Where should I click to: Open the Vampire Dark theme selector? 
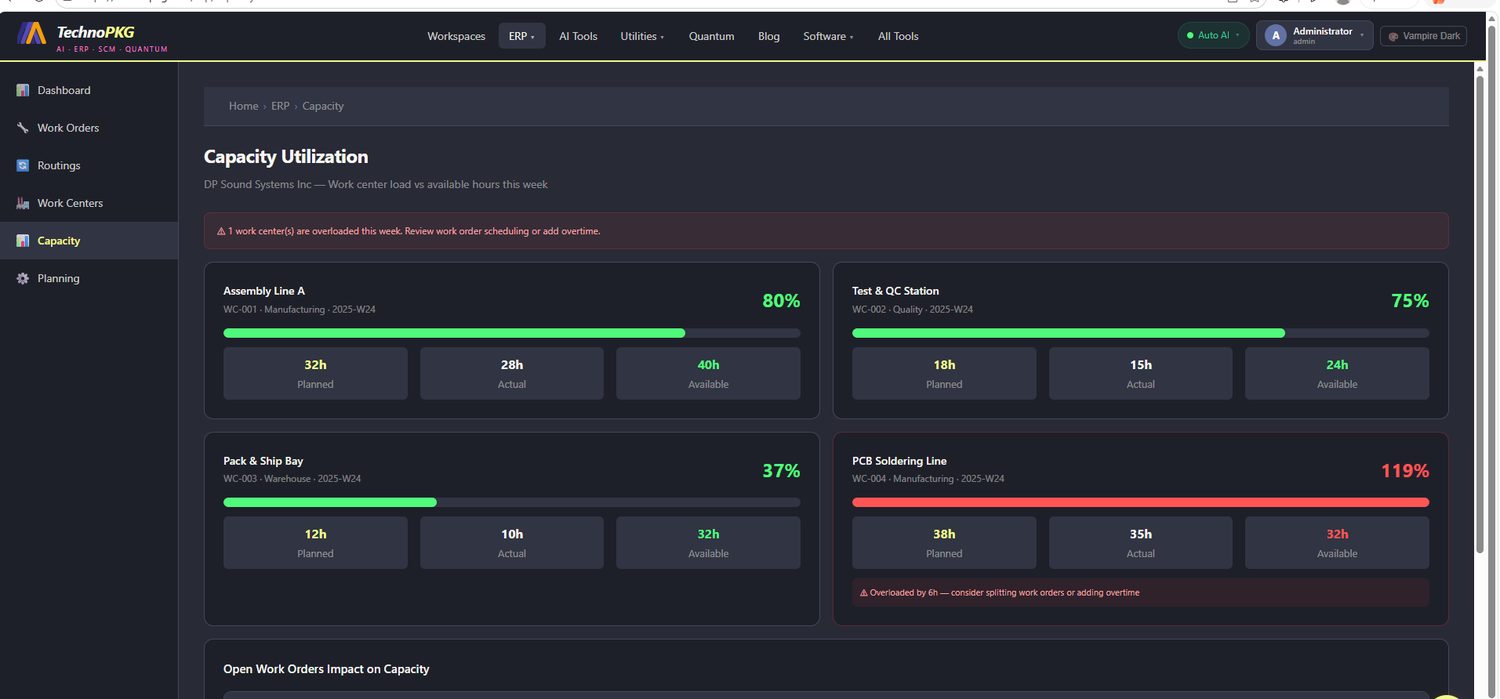pyautogui.click(x=1424, y=36)
